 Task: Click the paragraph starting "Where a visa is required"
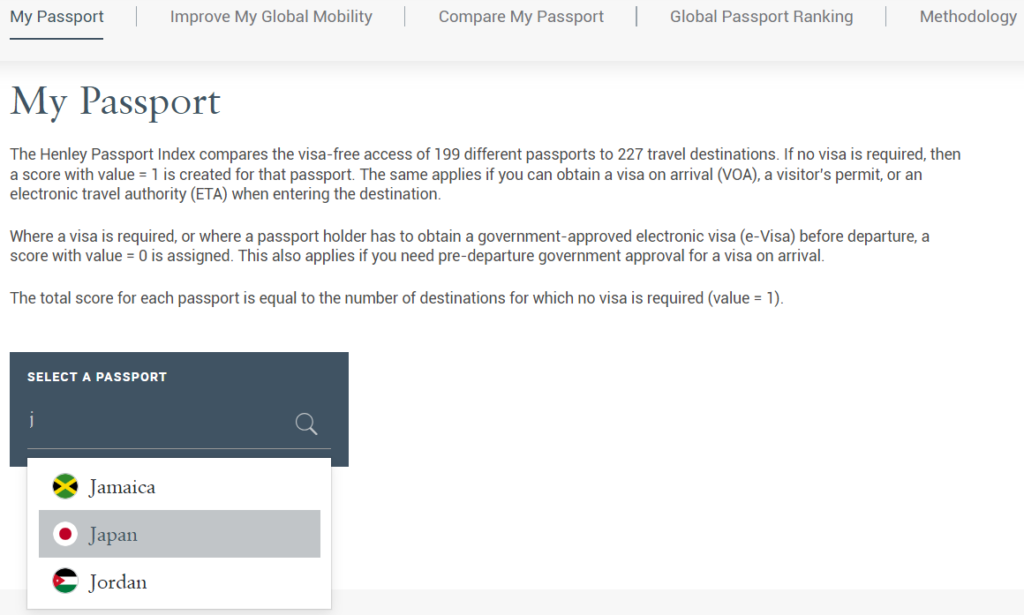click(x=470, y=245)
